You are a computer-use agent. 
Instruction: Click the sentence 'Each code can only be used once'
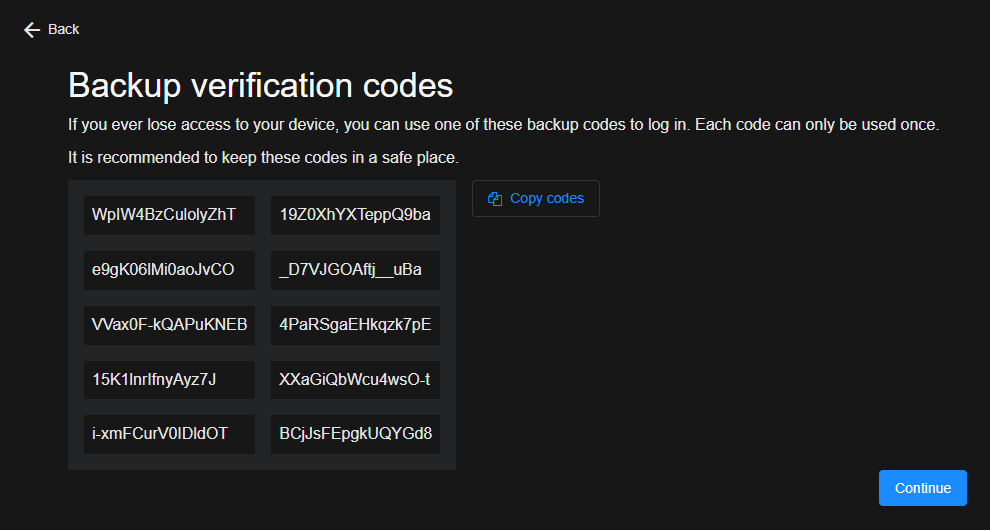tap(816, 126)
